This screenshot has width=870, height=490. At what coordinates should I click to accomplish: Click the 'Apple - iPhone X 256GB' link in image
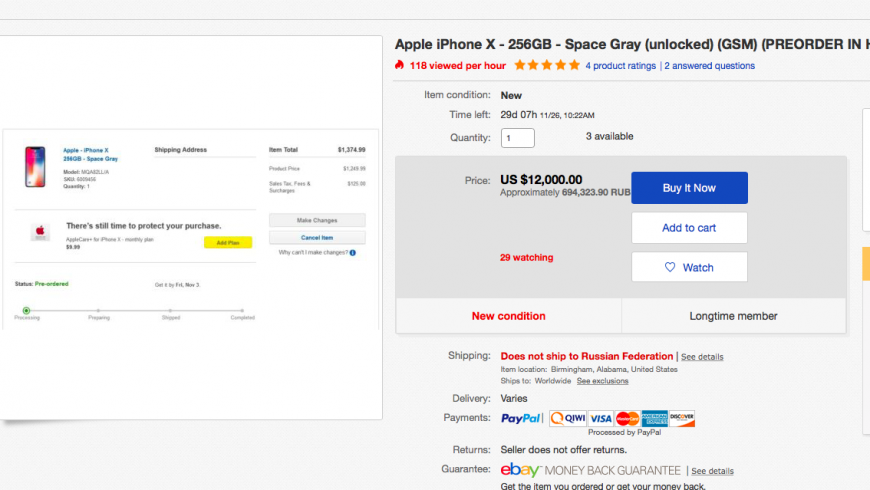[x=90, y=154]
